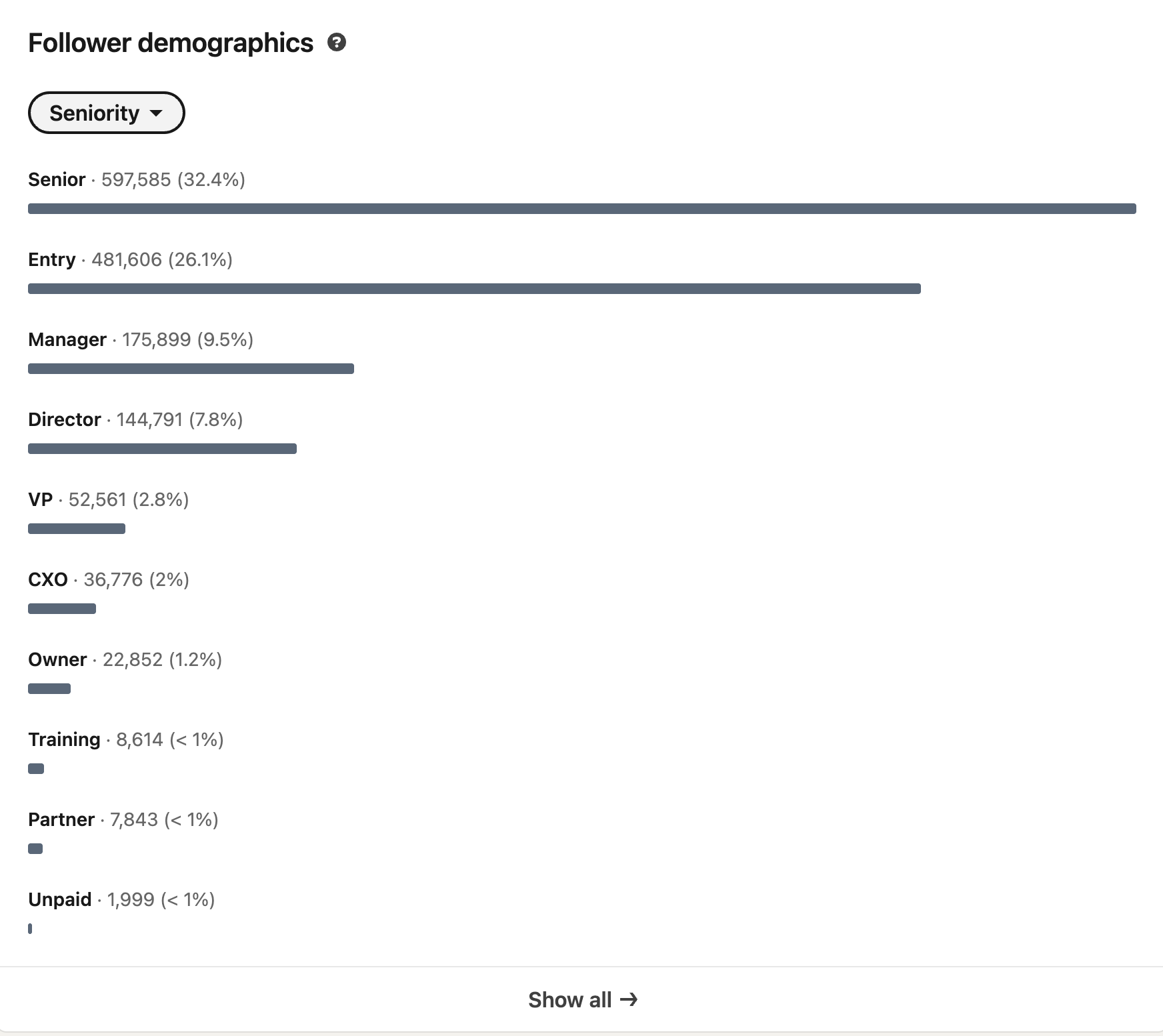Open the Seniority filter dropdown
Viewport: 1163px width, 1036px height.
[x=106, y=113]
